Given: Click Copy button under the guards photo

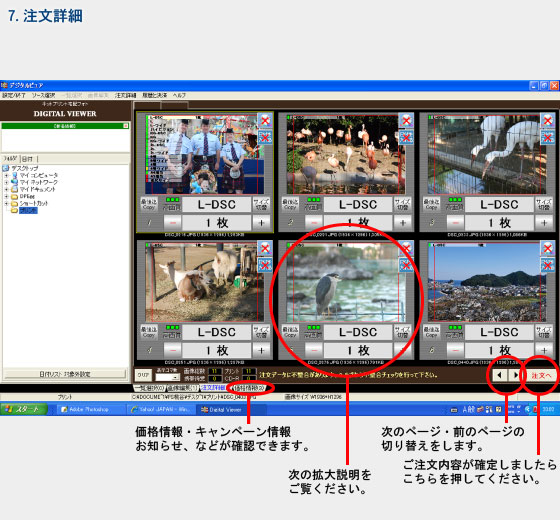Looking at the screenshot, I should tap(149, 205).
